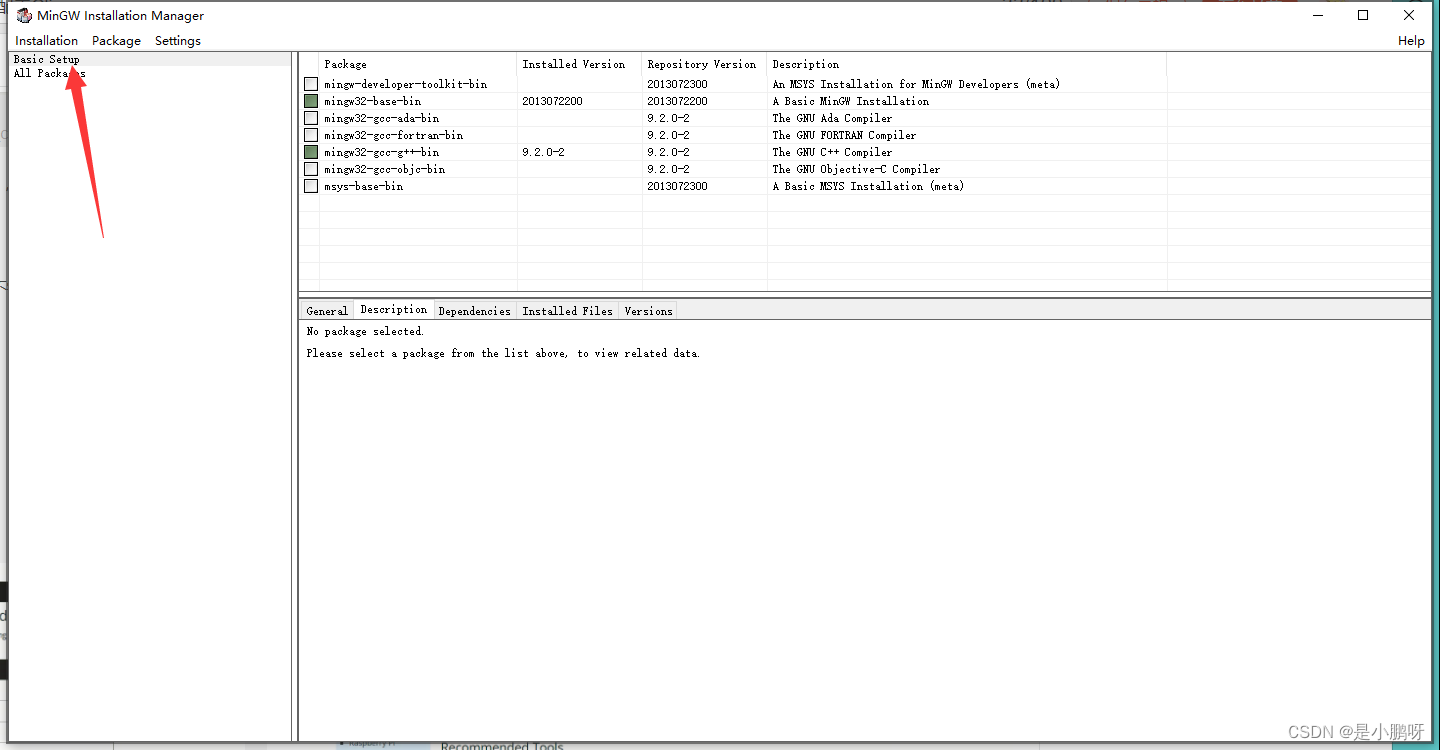Sort by Package column header

[x=418, y=64]
